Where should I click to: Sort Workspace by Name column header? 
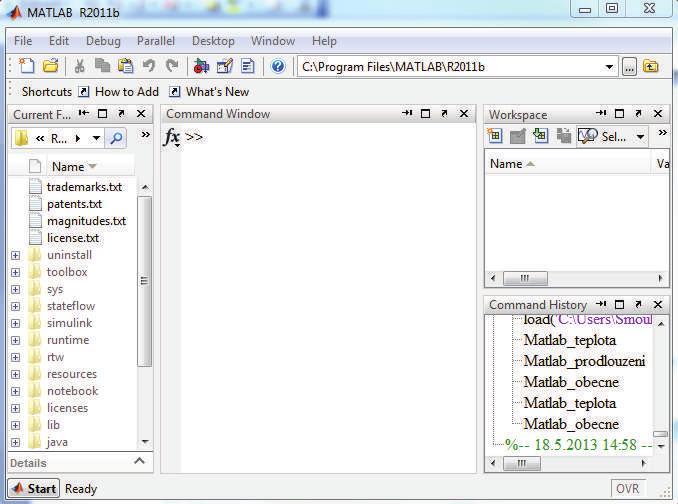pos(567,164)
